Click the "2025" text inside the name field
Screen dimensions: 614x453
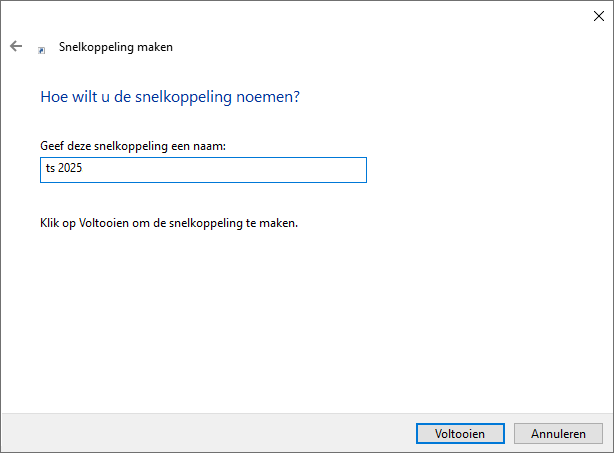72,170
